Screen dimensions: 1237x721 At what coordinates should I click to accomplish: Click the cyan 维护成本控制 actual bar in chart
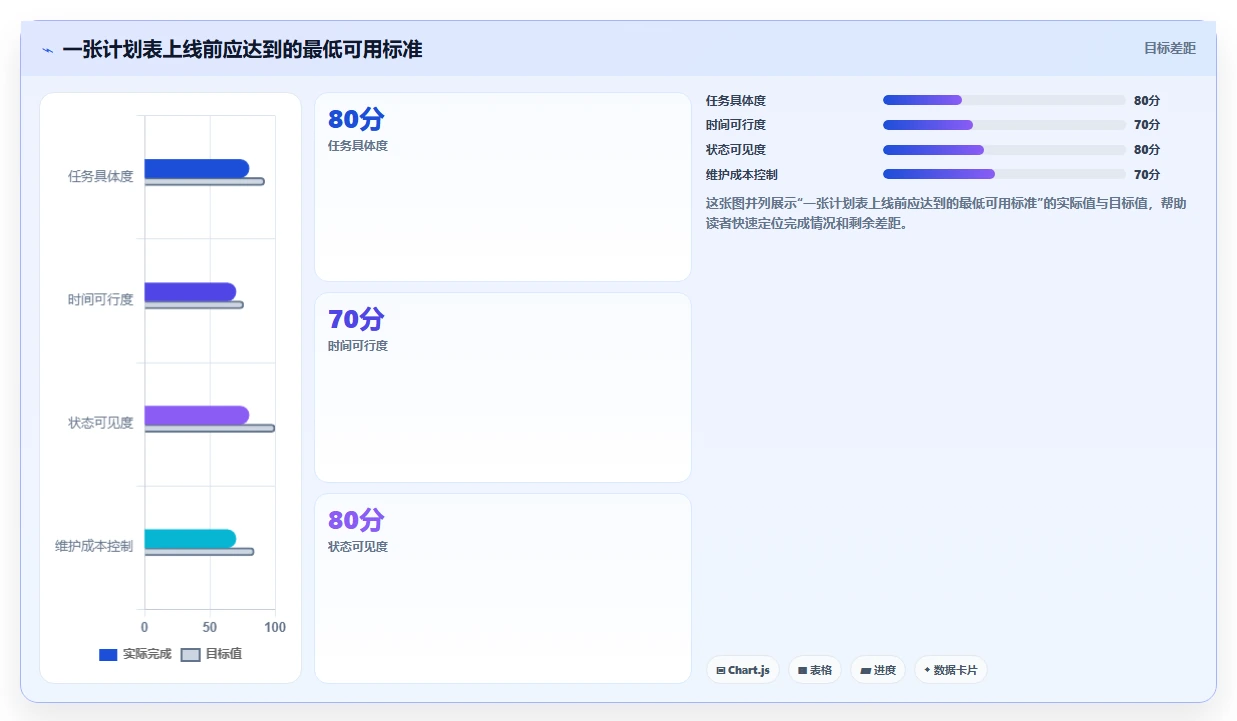tap(190, 539)
